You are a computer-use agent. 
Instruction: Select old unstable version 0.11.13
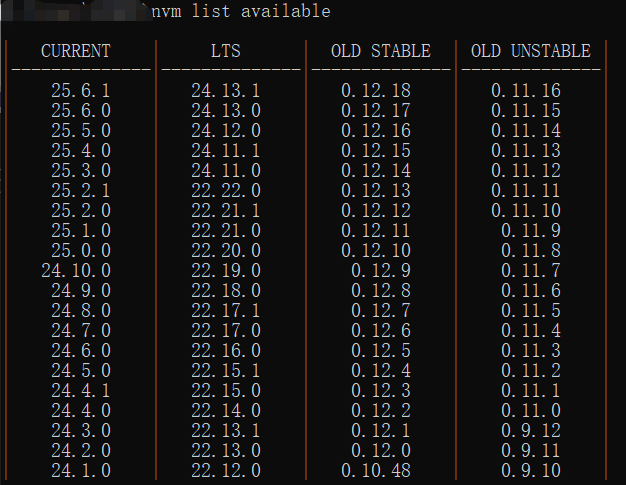(x=526, y=150)
